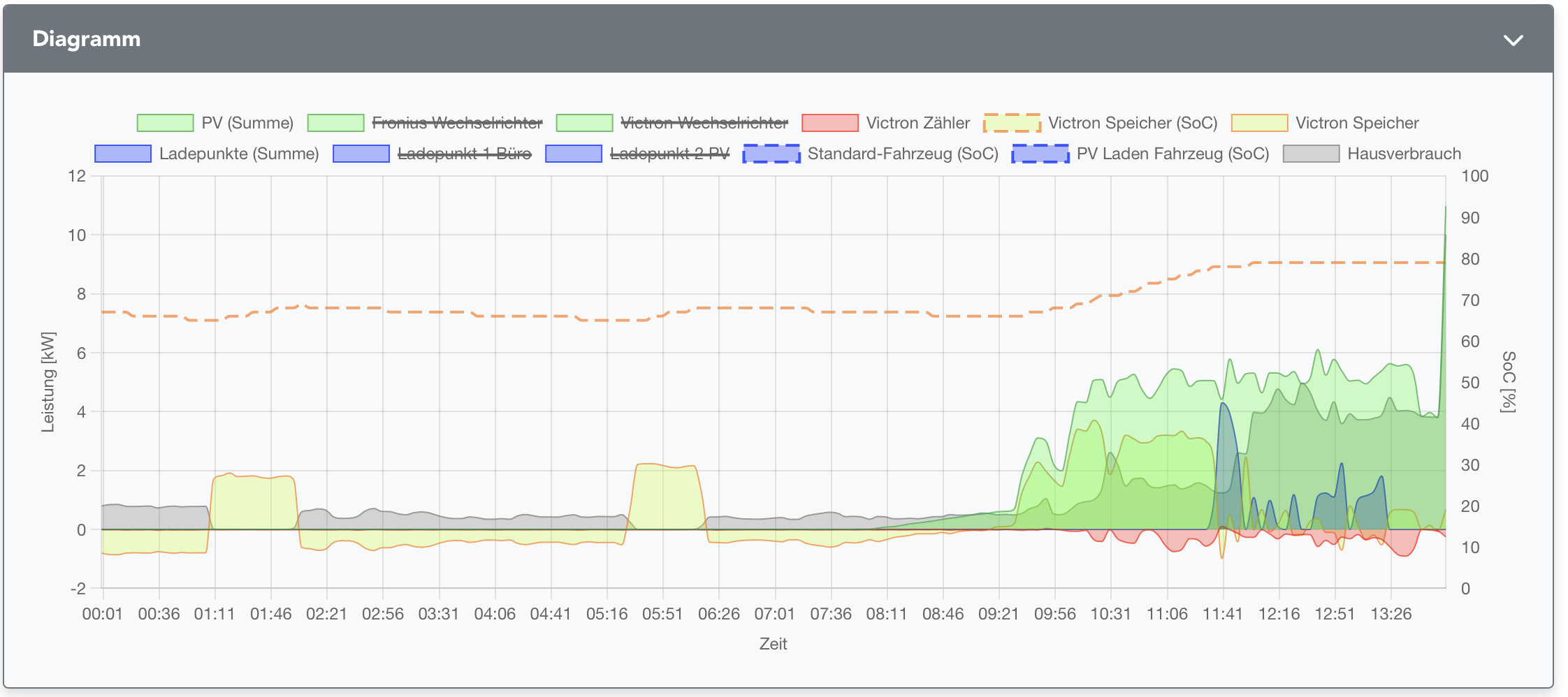Click the dashed PV Laden Fahrzeug swatch
Image resolution: width=1568 pixels, height=697 pixels.
pyautogui.click(x=1040, y=154)
